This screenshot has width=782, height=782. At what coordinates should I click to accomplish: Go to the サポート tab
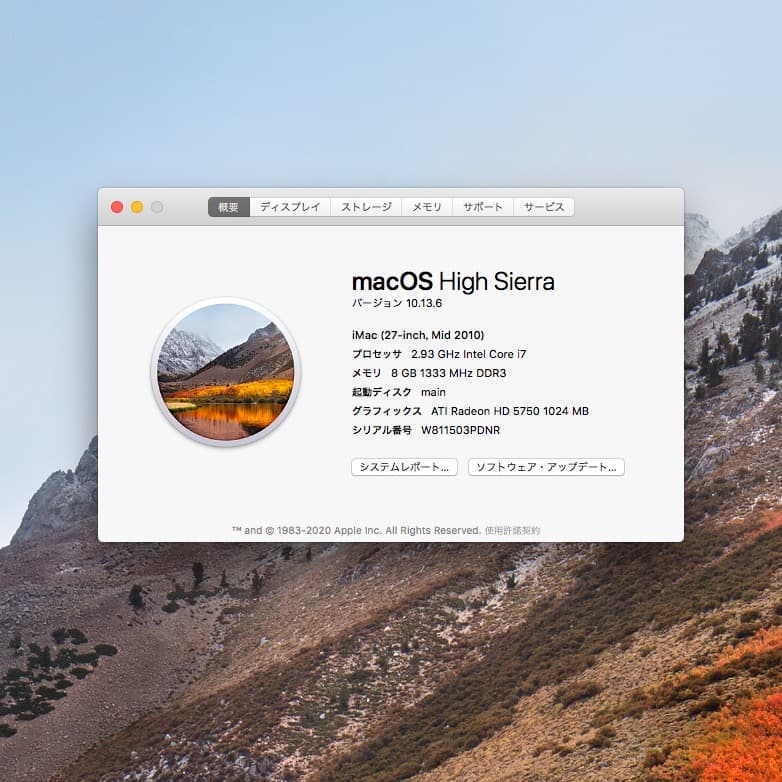483,207
